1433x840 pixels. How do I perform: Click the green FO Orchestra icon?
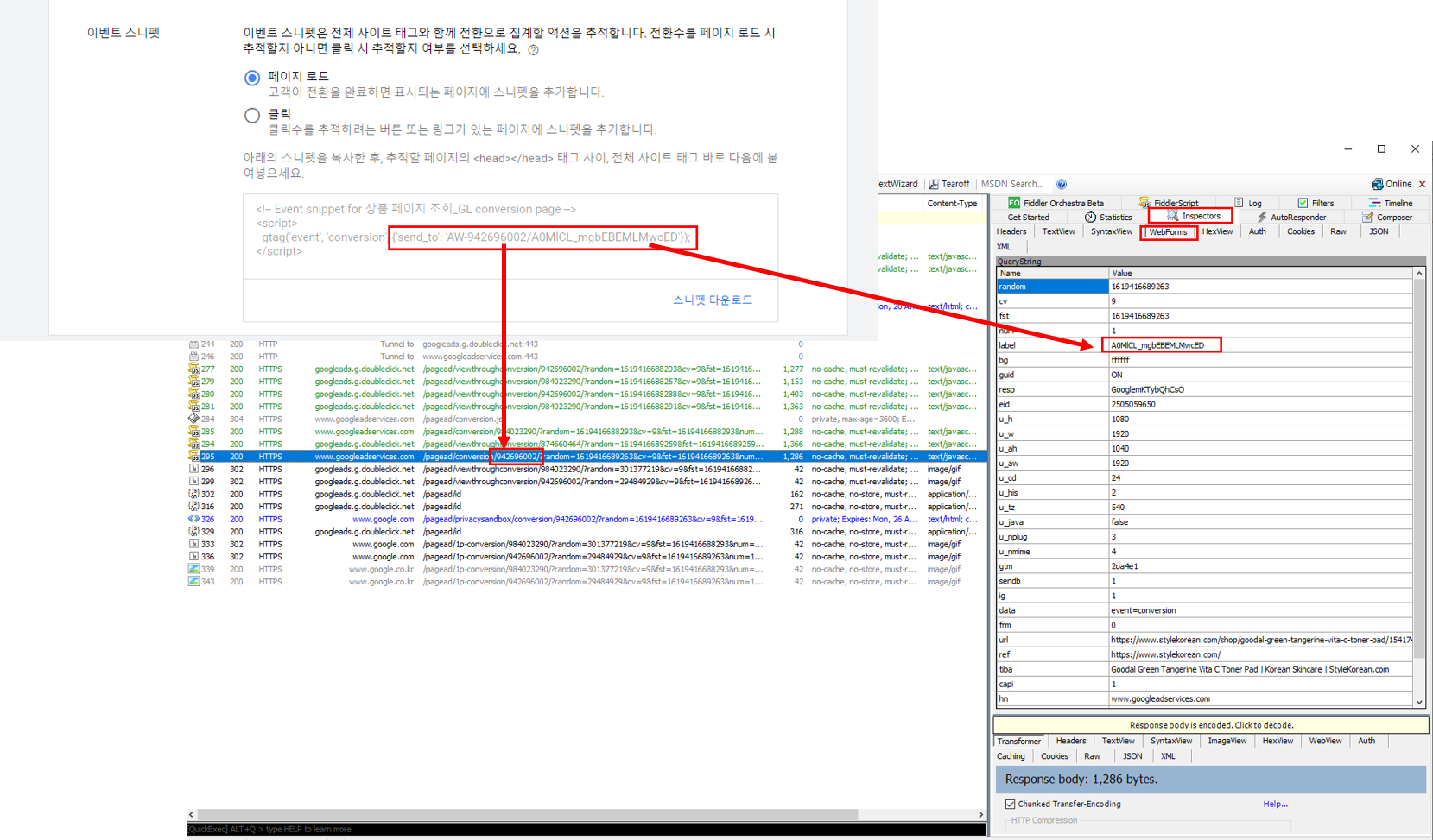coord(1014,203)
